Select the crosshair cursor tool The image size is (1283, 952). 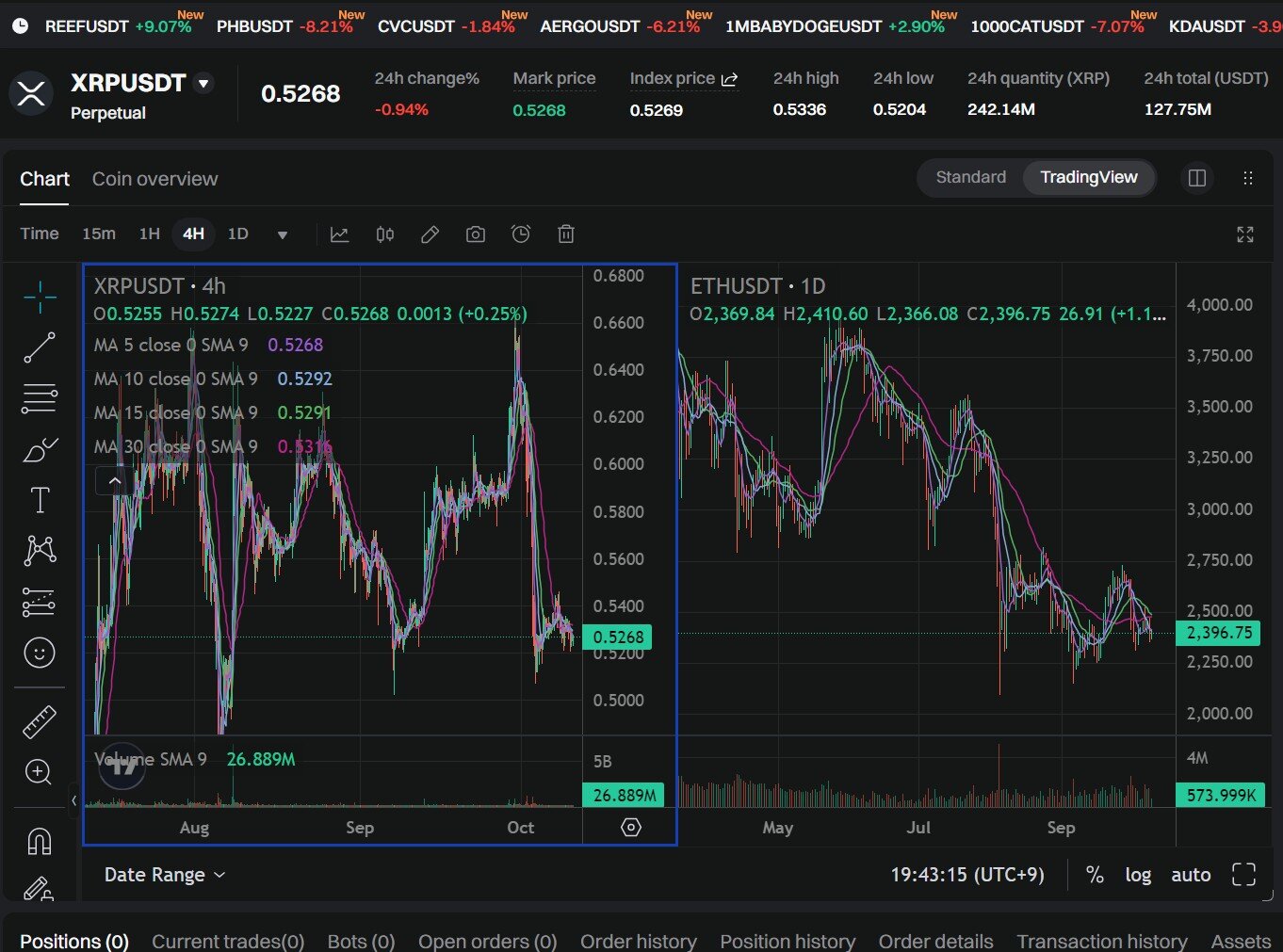40,298
